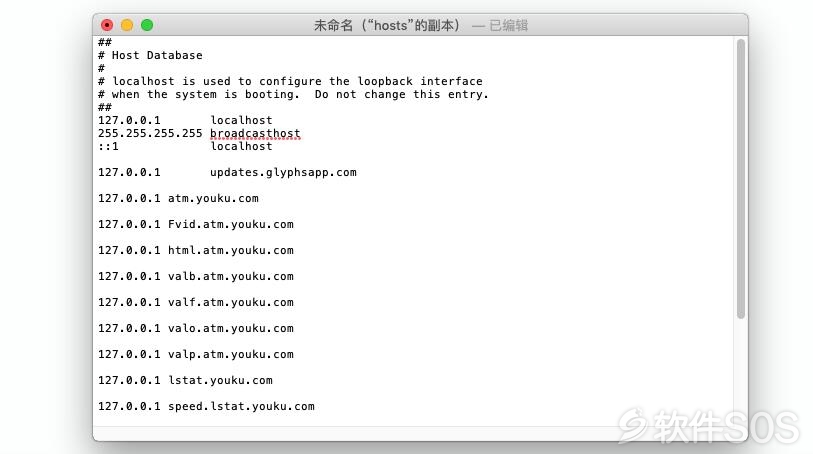Click on updates.glyphsapp.com entry
The width and height of the screenshot is (813, 454).
click(x=283, y=173)
